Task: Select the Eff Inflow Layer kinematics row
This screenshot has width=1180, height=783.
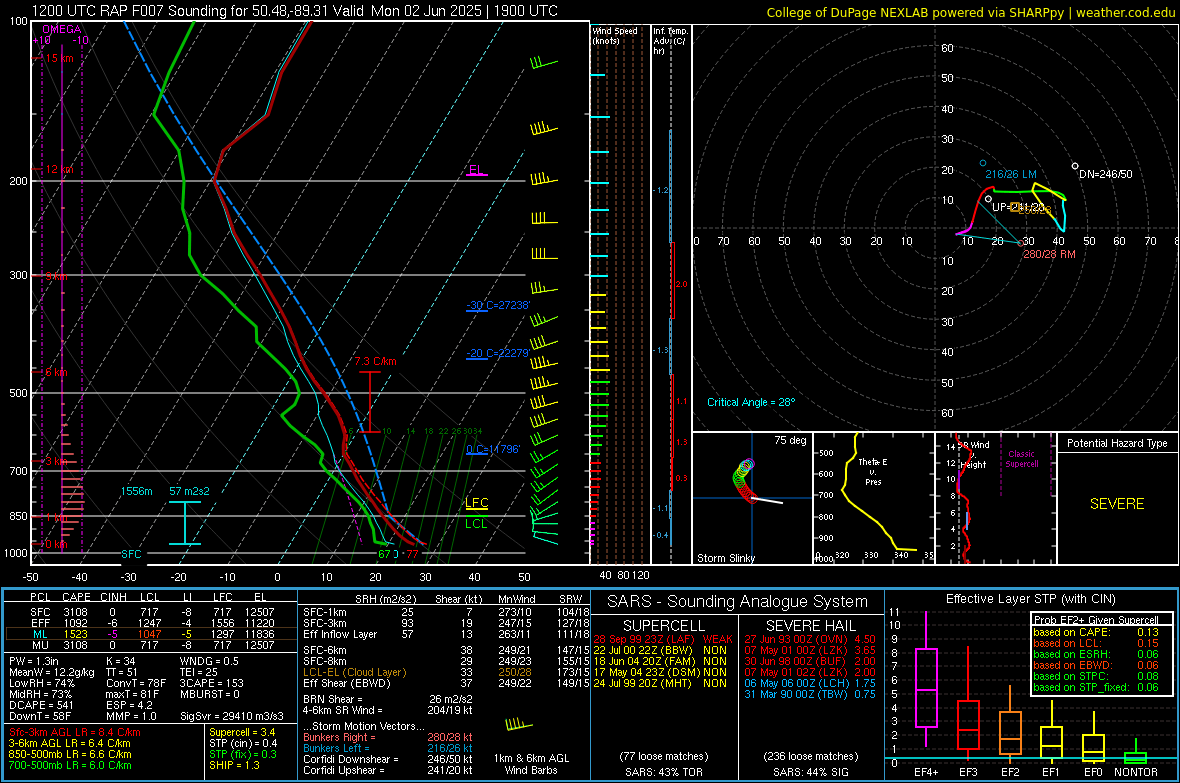Action: (x=445, y=634)
